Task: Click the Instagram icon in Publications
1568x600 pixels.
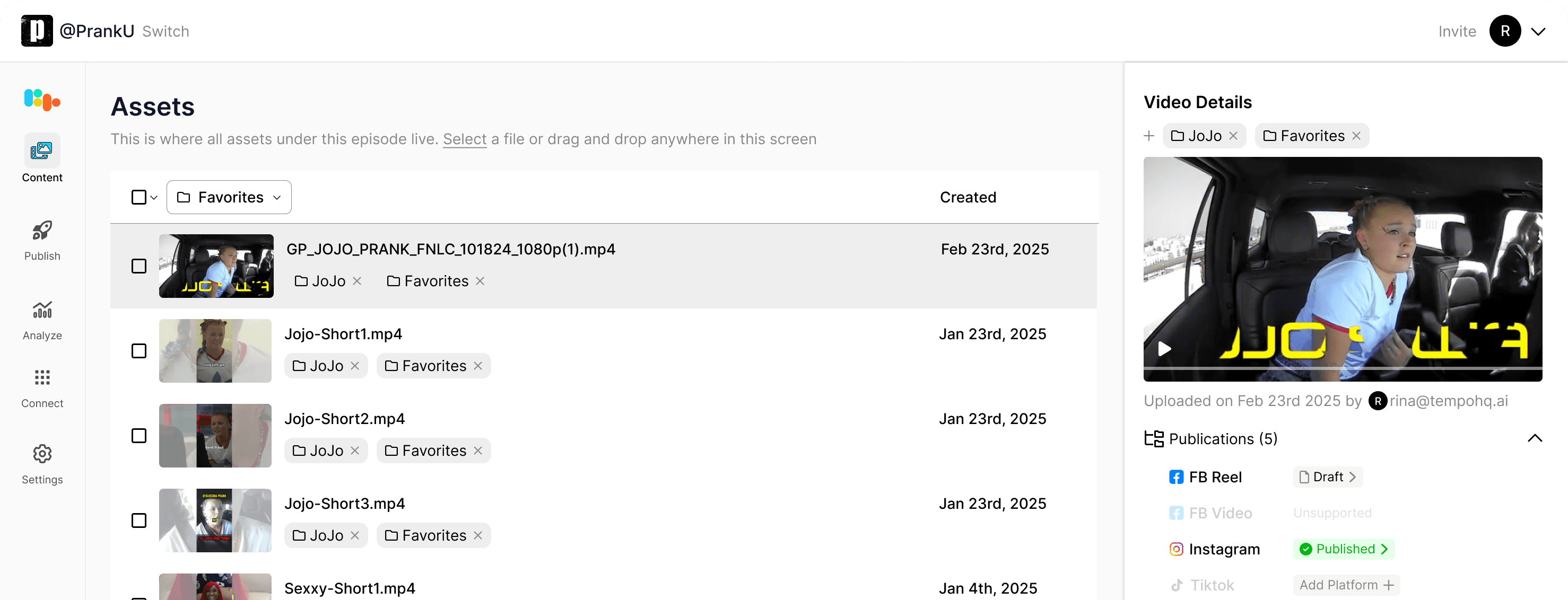Action: pos(1176,549)
